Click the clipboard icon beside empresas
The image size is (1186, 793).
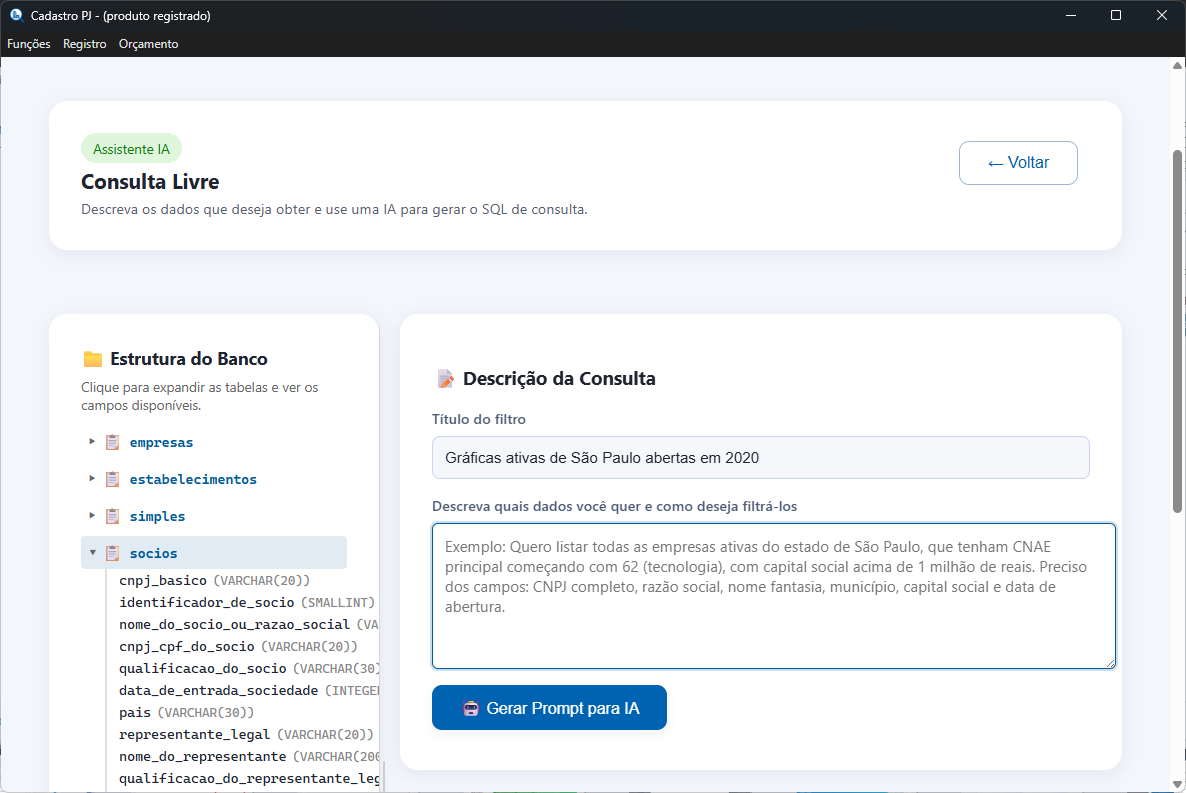click(x=112, y=442)
